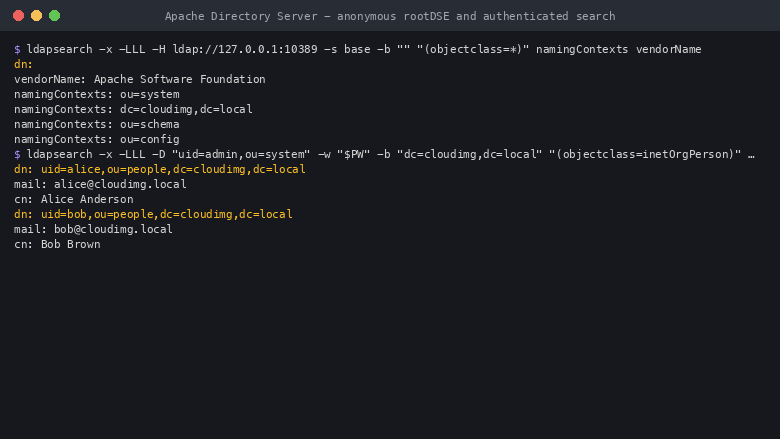This screenshot has width=780, height=439.
Task: Click the orange dn line for uid=bob
Action: point(153,214)
